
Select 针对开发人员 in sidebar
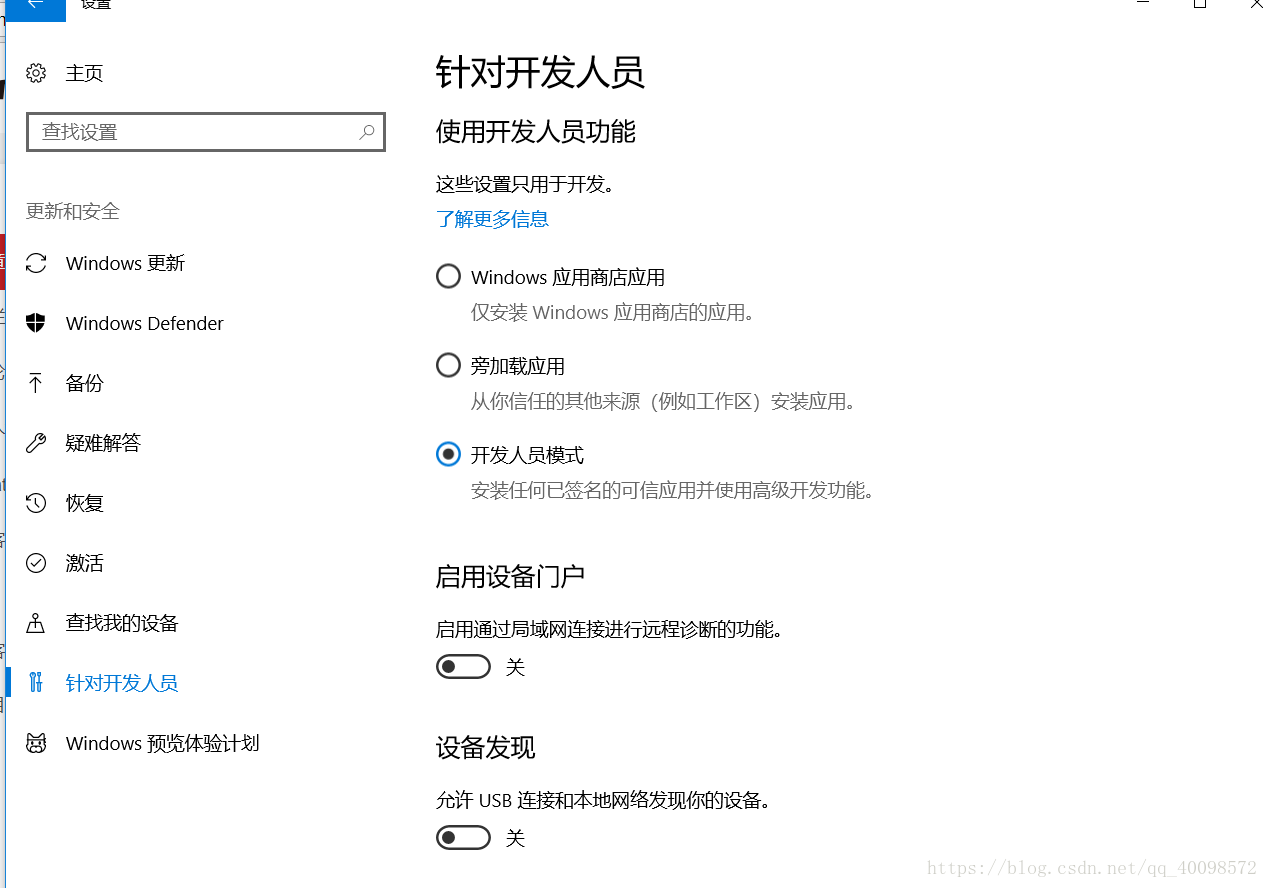(x=122, y=683)
